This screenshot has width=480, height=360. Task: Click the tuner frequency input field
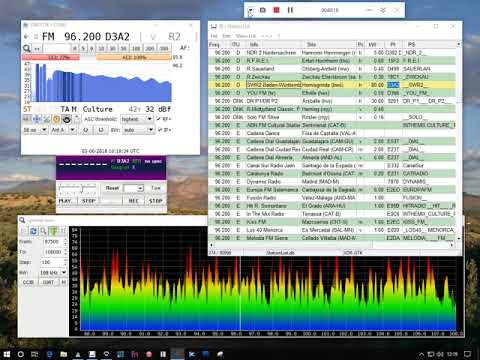(x=57, y=49)
